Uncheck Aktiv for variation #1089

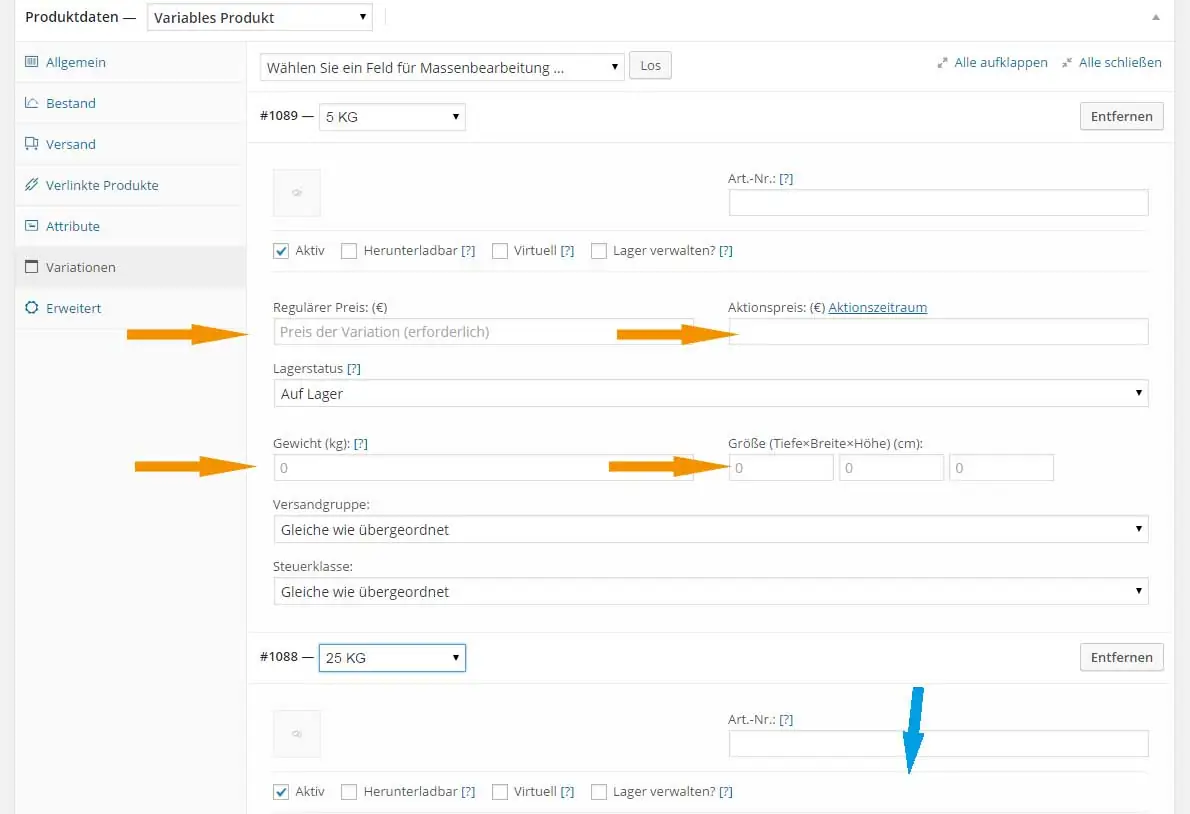[x=281, y=250]
